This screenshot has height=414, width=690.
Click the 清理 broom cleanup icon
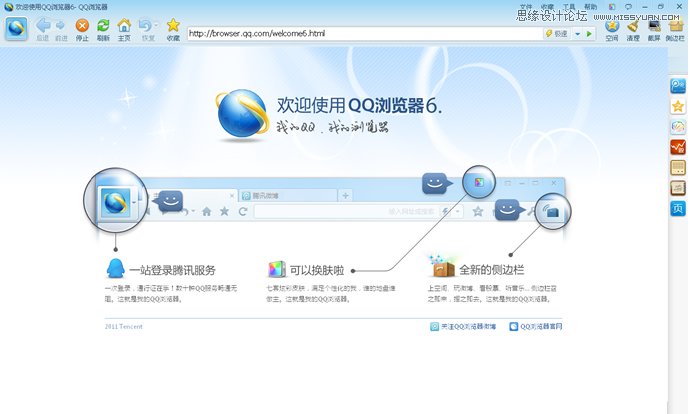tap(633, 26)
